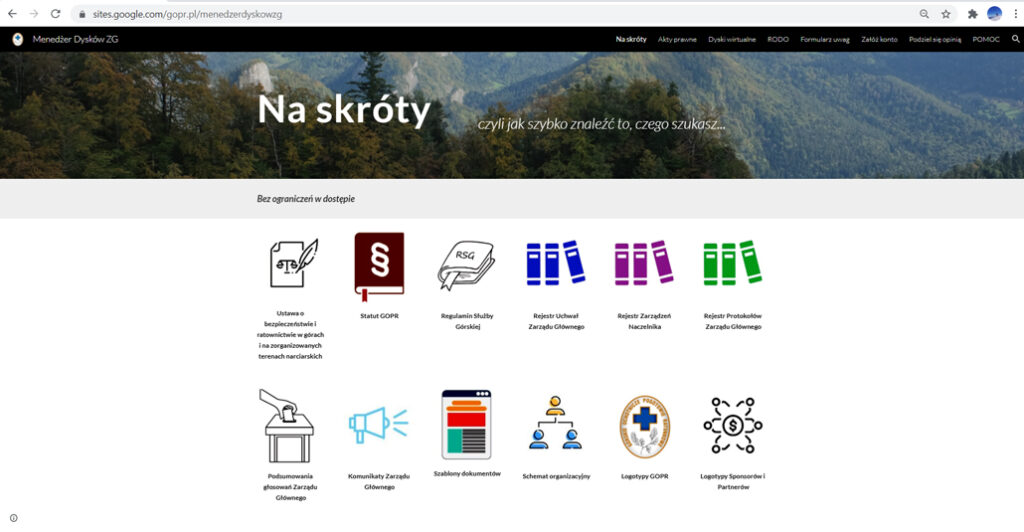Open Dyski wirtualne in navigation

coord(732,39)
